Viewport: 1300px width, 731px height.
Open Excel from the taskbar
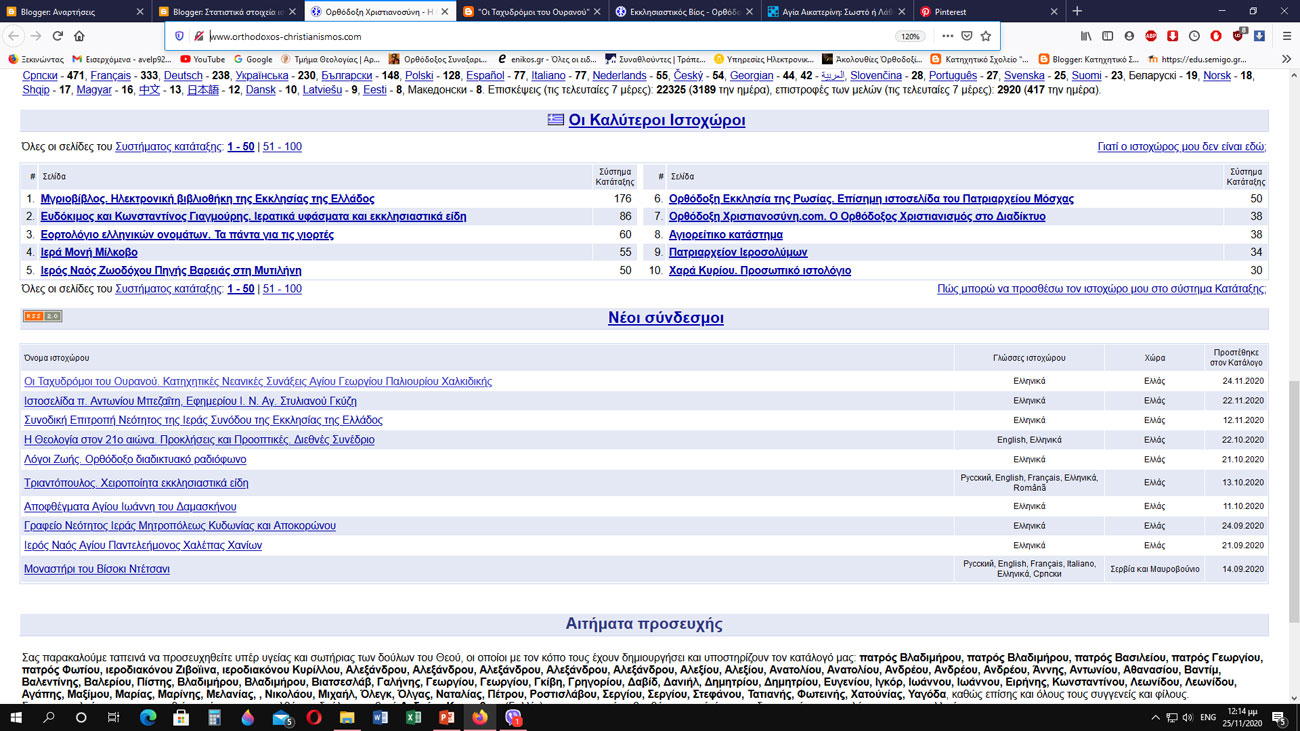[413, 718]
